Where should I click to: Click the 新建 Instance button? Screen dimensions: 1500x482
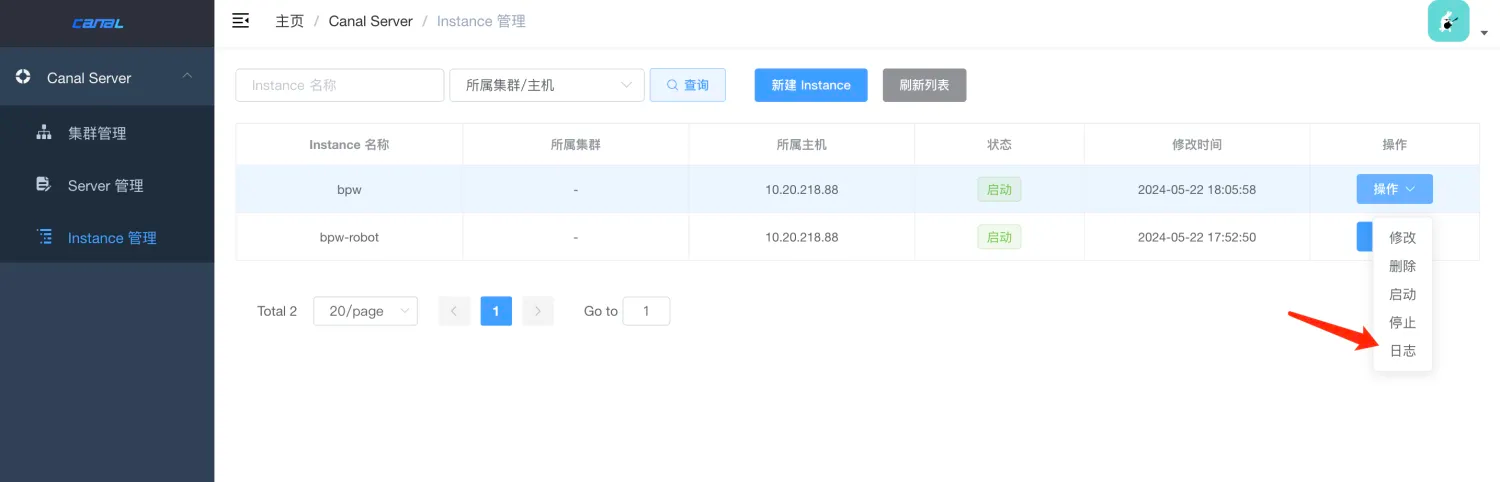(x=811, y=85)
